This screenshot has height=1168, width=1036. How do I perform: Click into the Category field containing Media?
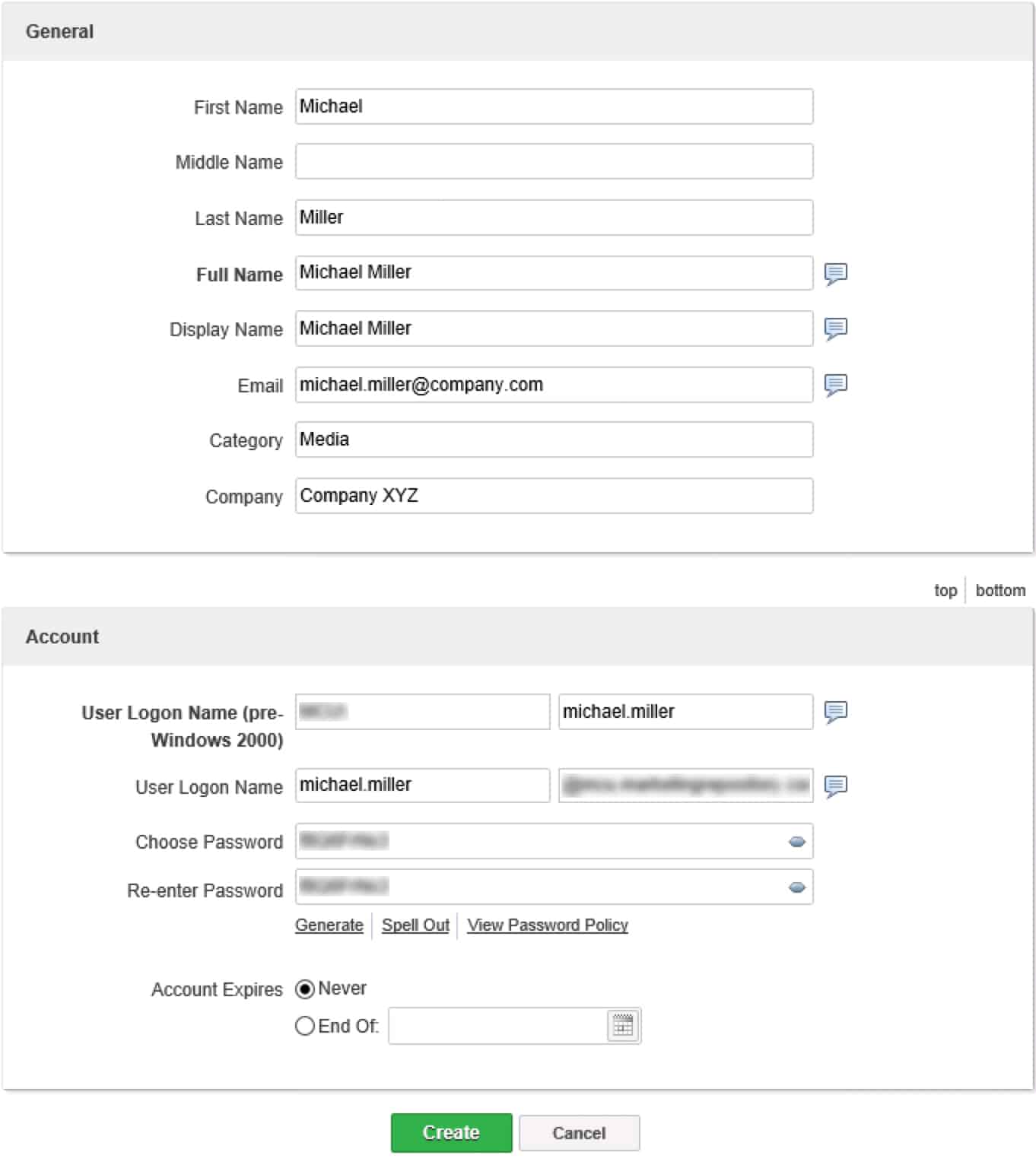(554, 440)
